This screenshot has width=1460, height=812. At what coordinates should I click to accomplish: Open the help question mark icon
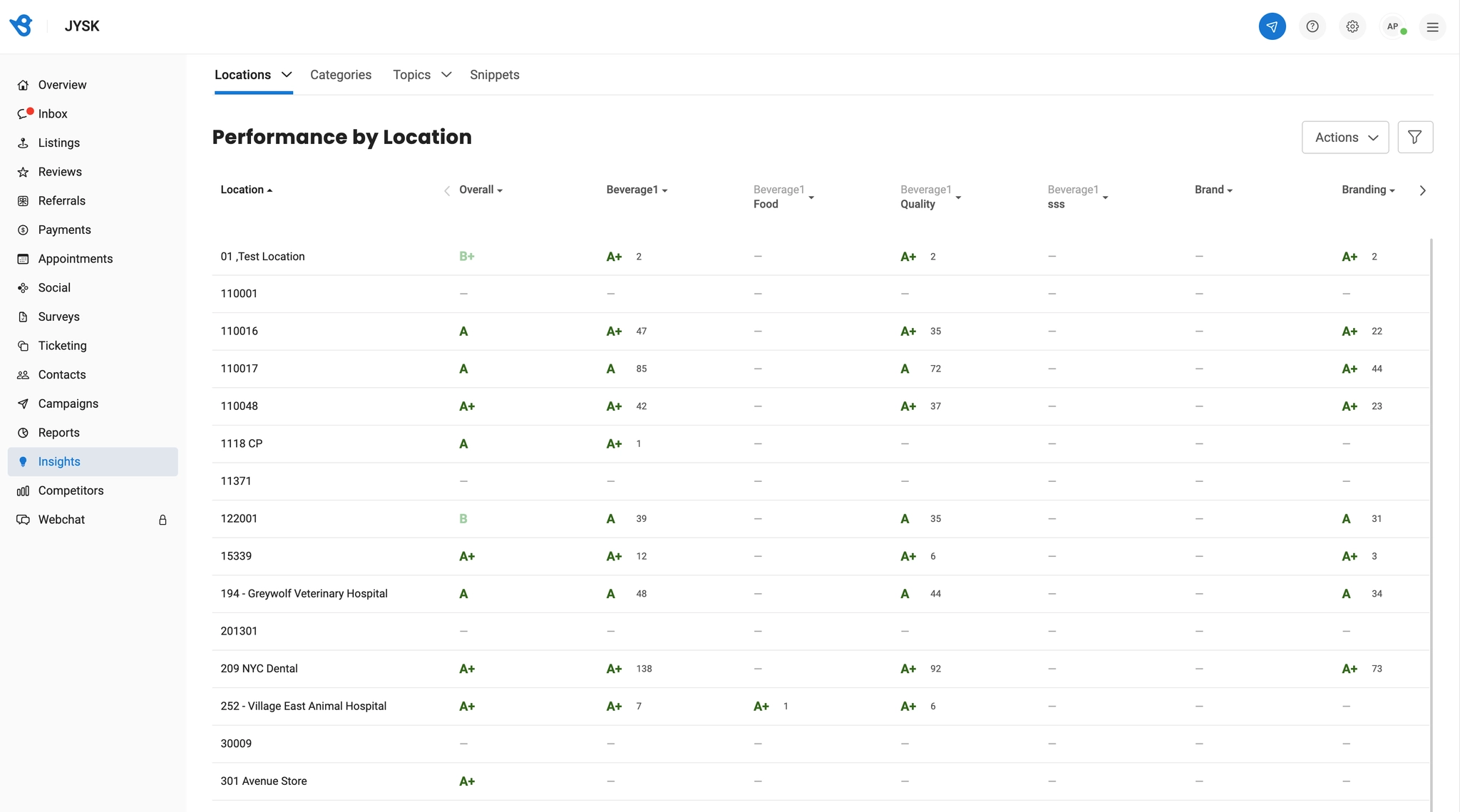coord(1312,26)
